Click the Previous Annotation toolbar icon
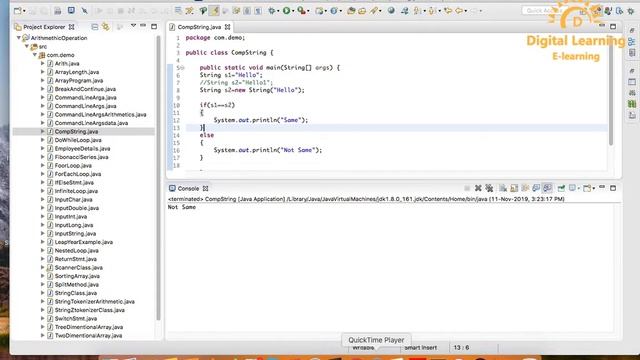The image size is (640, 360). click(432, 11)
